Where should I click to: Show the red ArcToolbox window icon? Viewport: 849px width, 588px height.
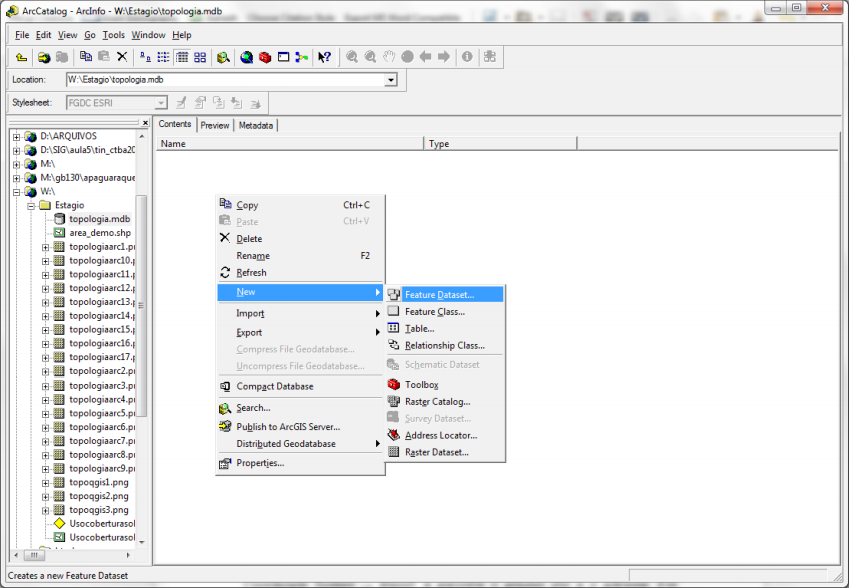[265, 57]
